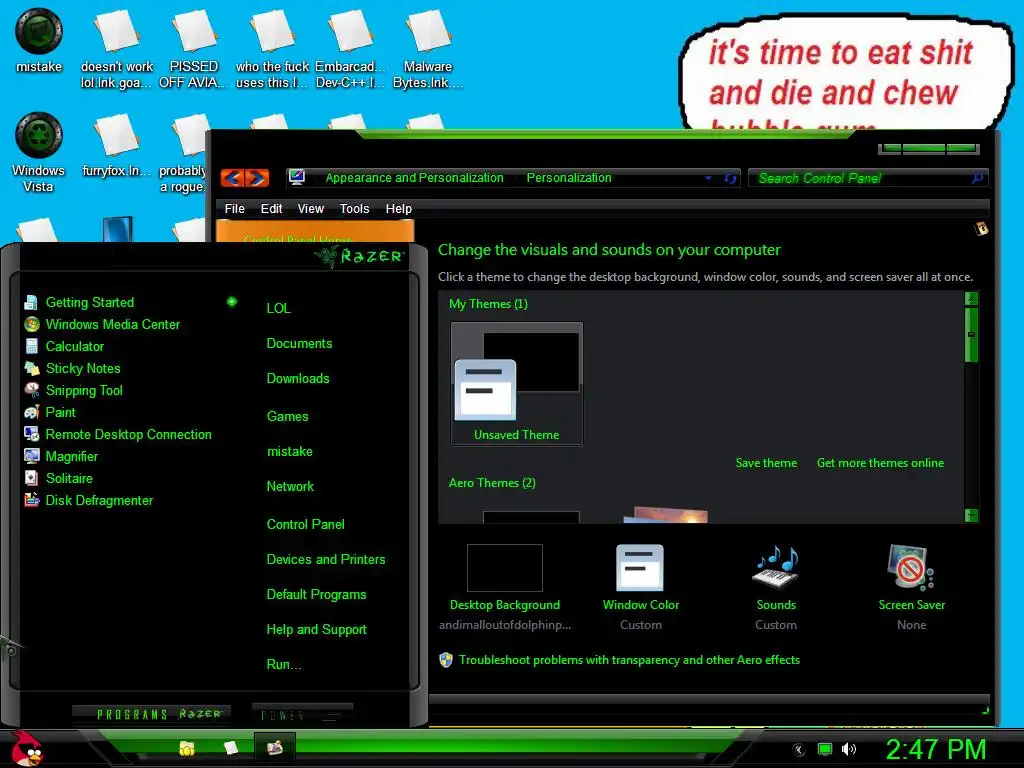Click the green network tray icon

click(x=825, y=749)
